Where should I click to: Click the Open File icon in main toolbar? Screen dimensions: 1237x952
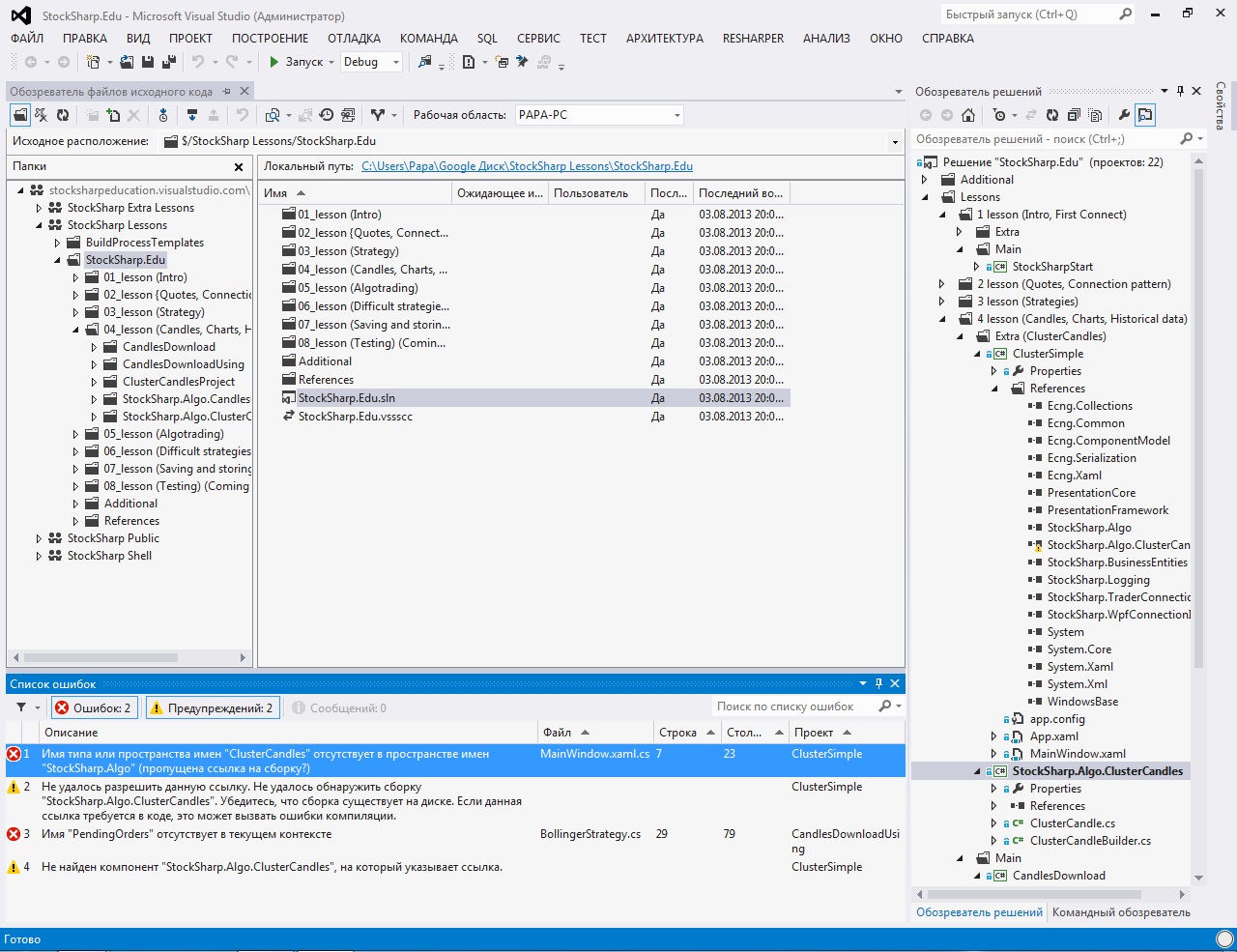(x=127, y=62)
